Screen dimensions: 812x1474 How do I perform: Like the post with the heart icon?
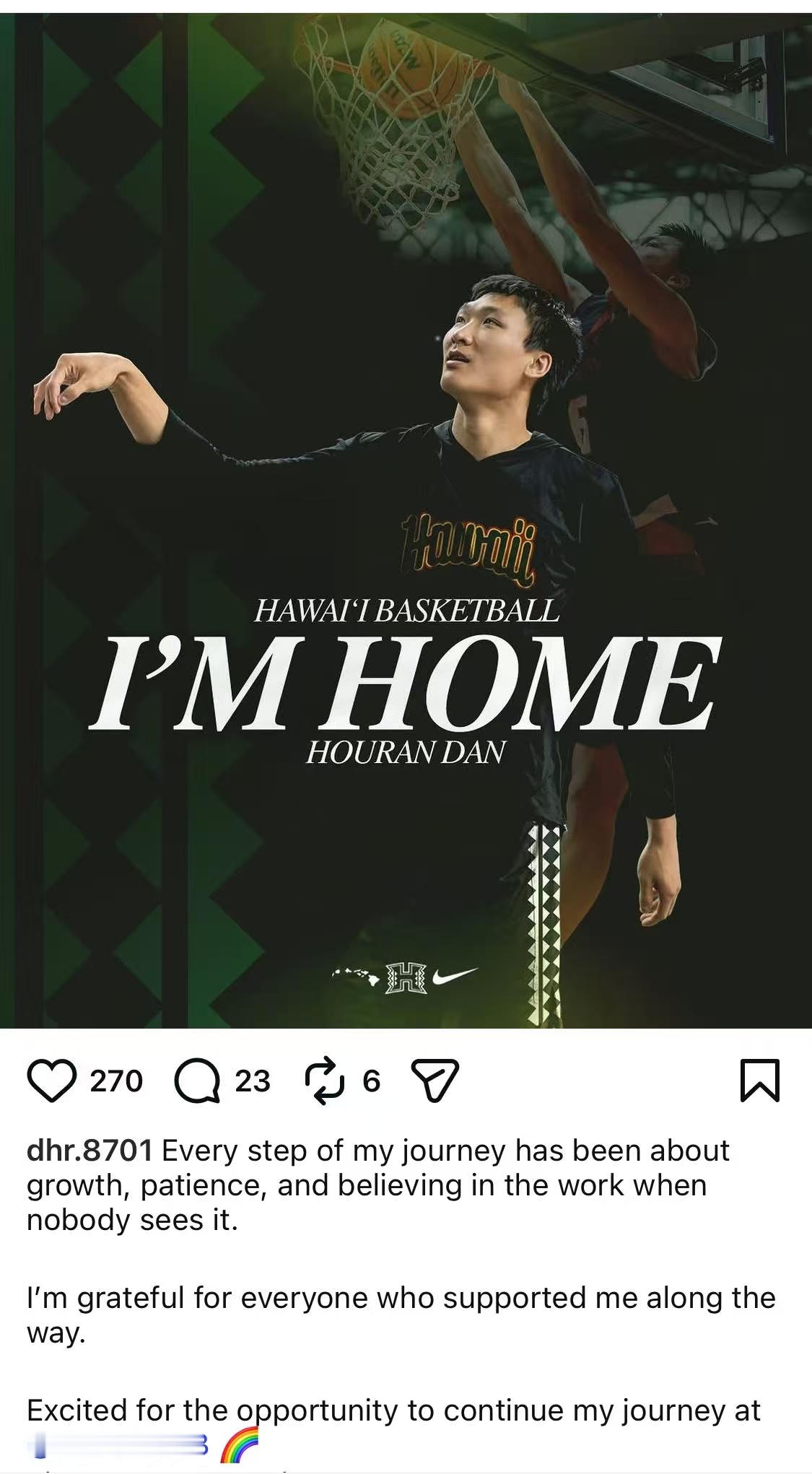pyautogui.click(x=53, y=1081)
